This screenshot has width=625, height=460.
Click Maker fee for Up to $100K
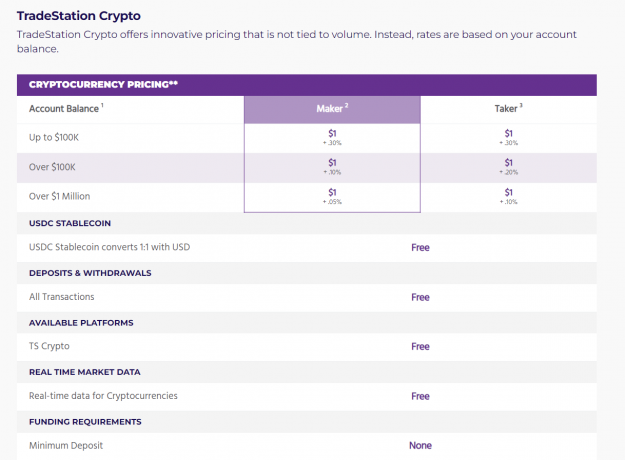pos(332,138)
